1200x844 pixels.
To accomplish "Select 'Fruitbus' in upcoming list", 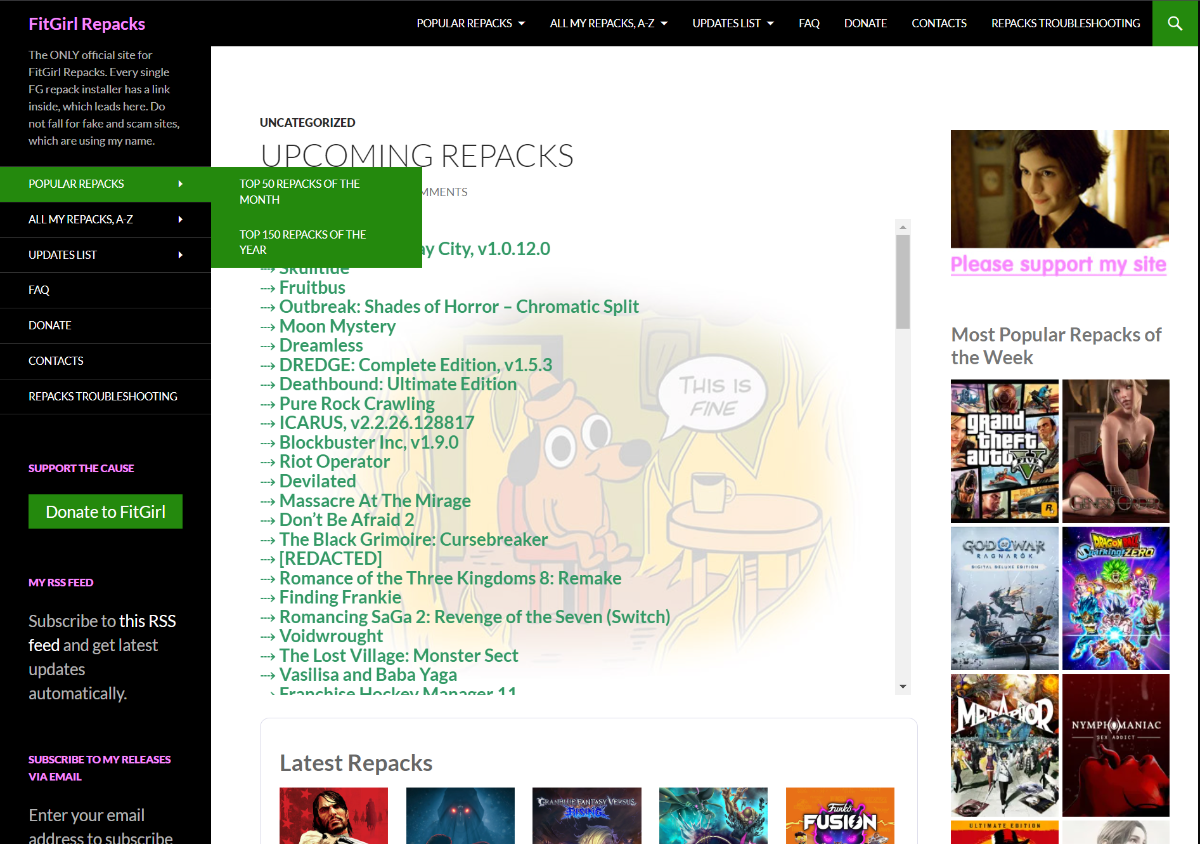I will click(x=312, y=288).
